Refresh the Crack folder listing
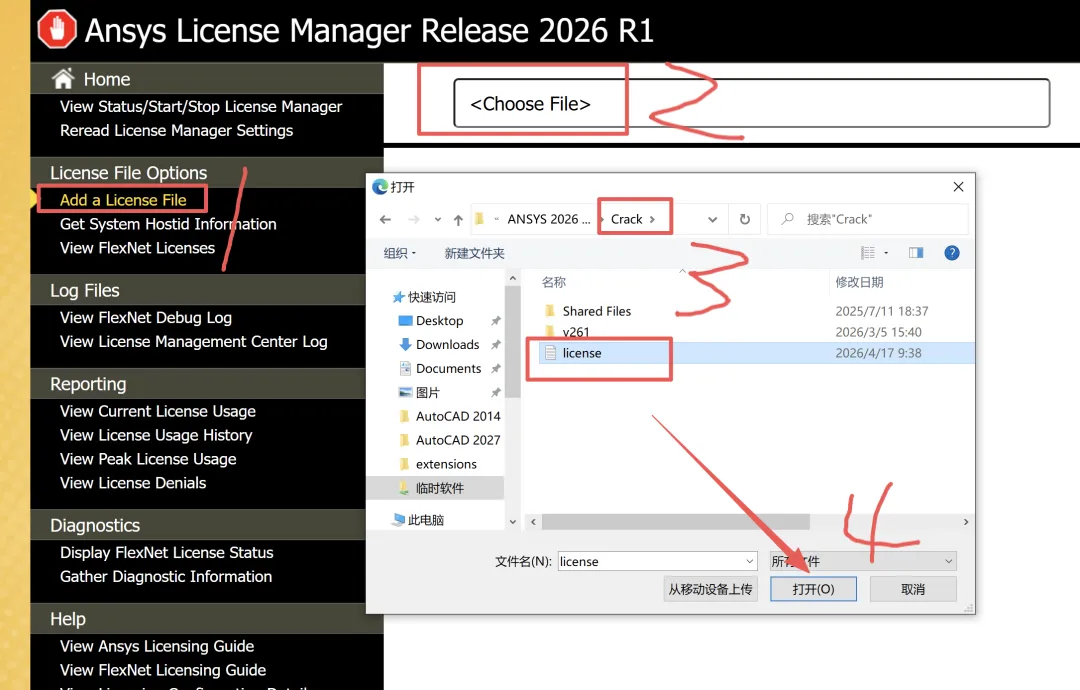The height and width of the screenshot is (690, 1080). coord(745,219)
